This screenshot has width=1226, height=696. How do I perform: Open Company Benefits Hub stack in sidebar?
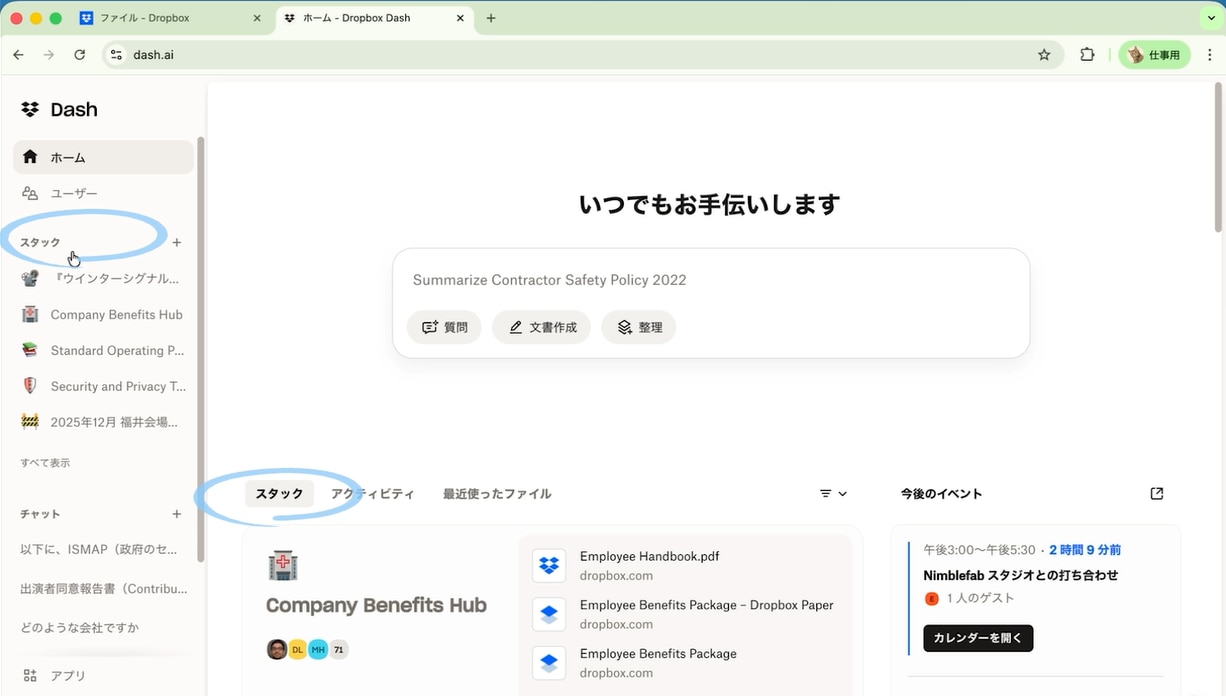click(116, 315)
